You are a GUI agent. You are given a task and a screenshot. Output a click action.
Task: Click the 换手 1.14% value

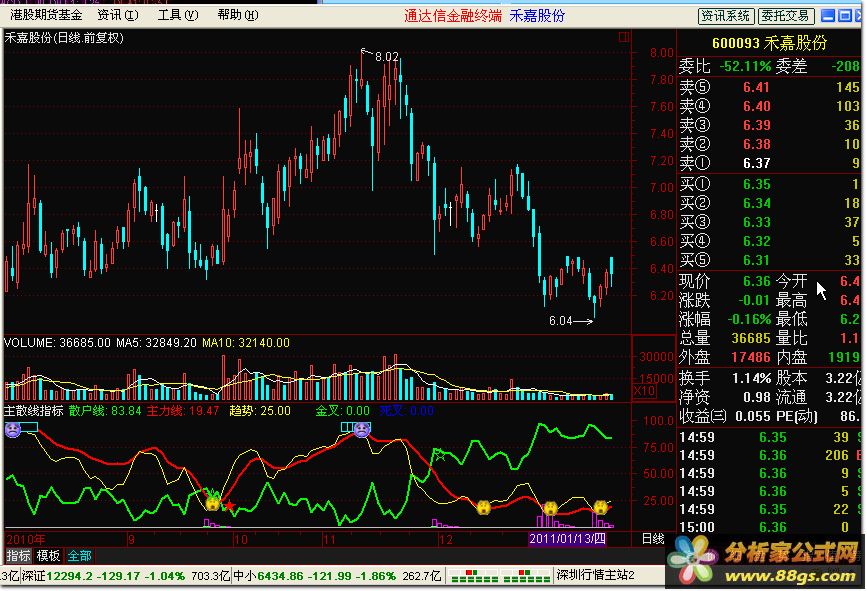tap(751, 378)
